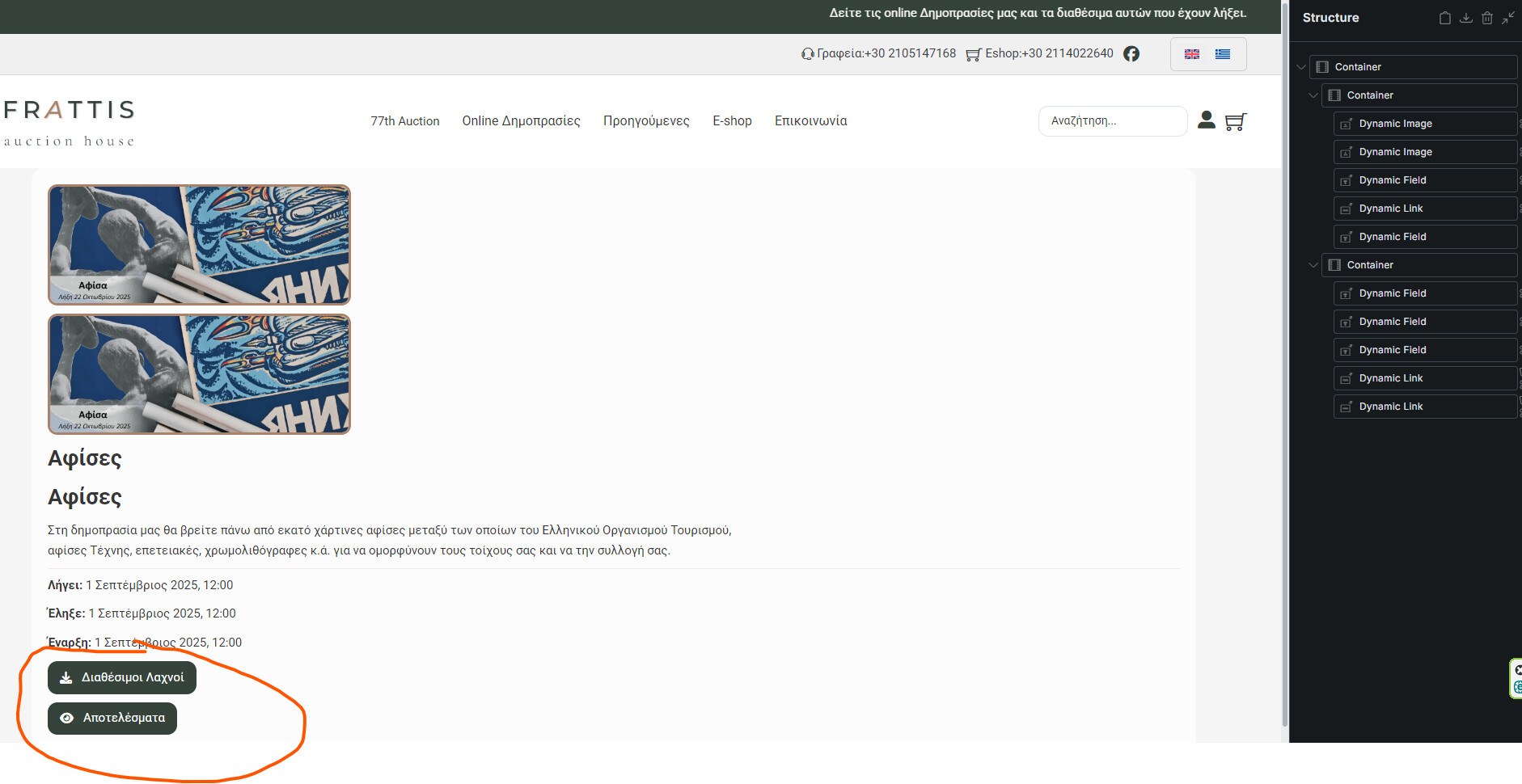
Task: Open the Facebook page icon
Action: (x=1131, y=53)
